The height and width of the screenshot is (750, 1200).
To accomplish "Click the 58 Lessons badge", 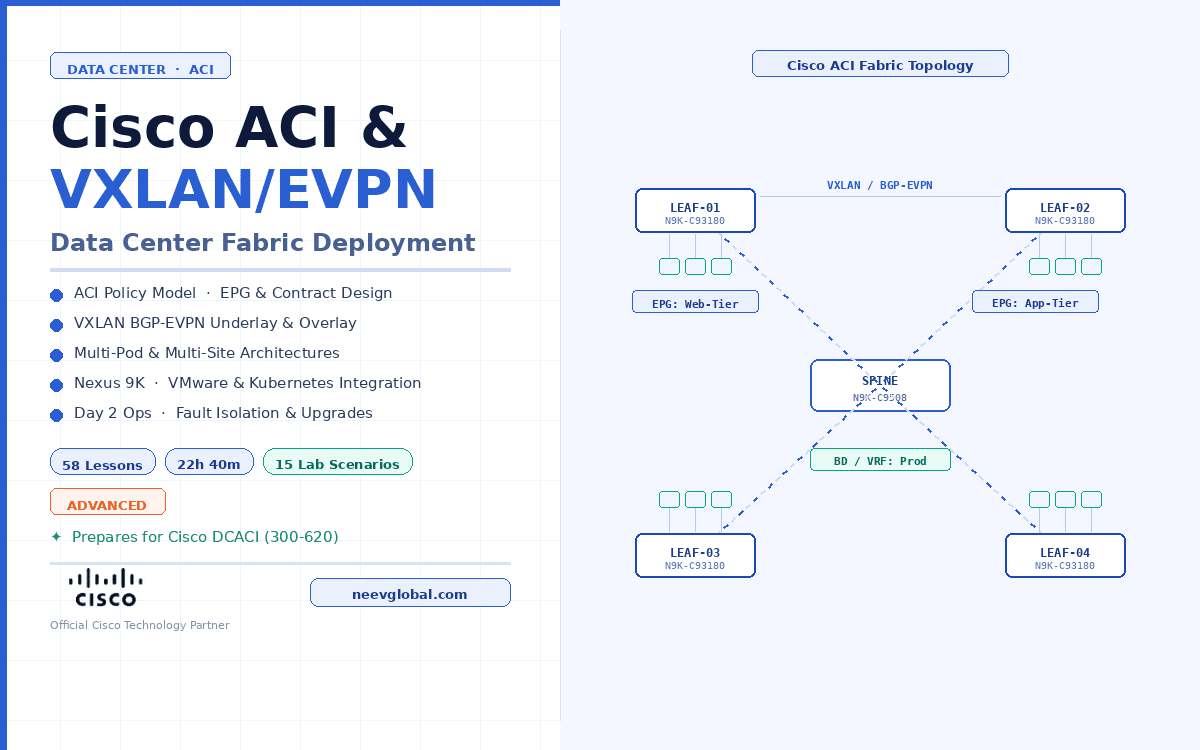I will pyautogui.click(x=103, y=462).
